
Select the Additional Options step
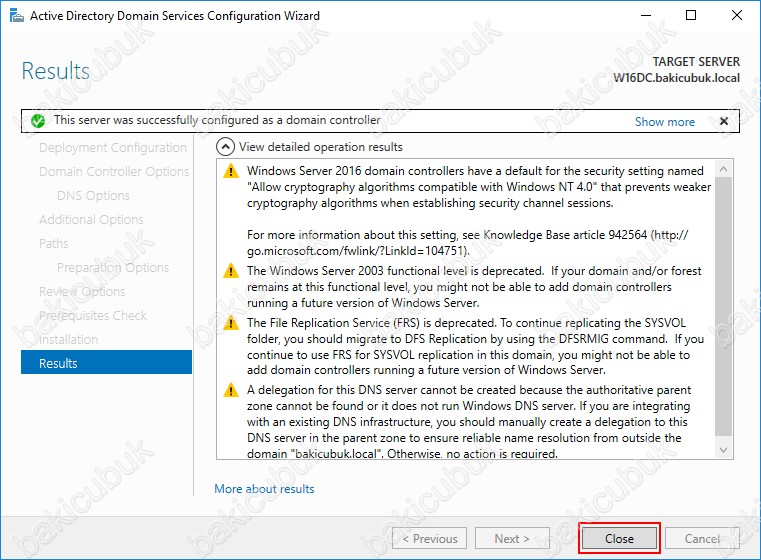pos(91,219)
